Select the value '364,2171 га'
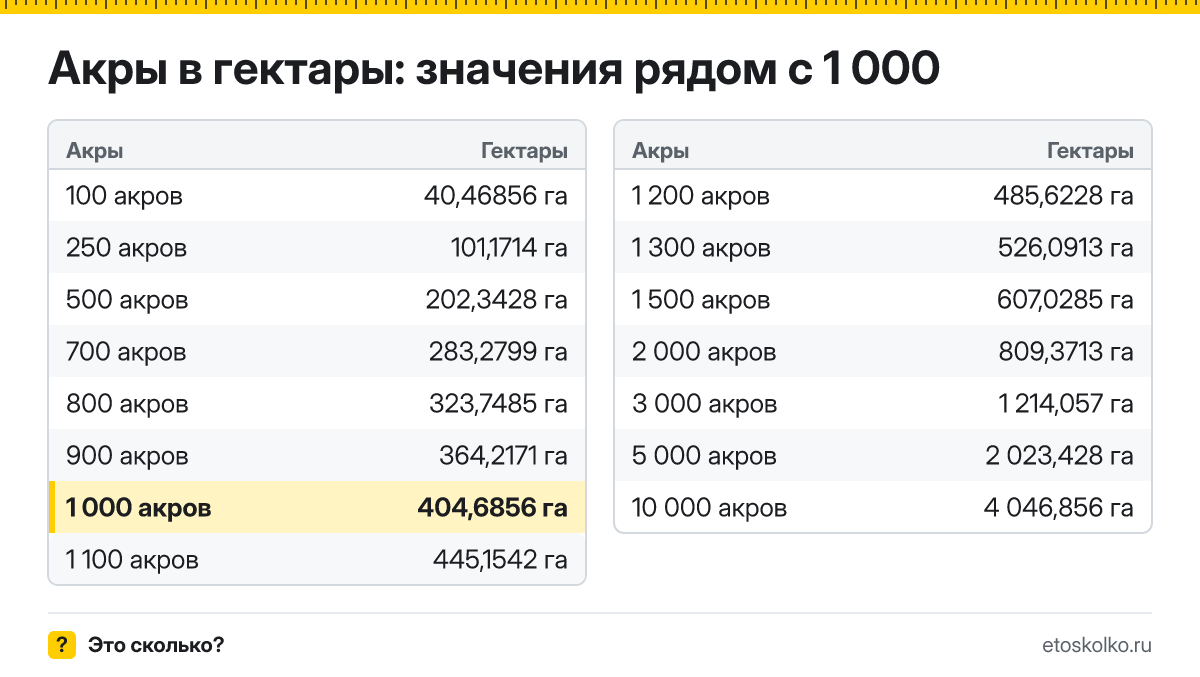Viewport: 1200px width, 677px height. pos(504,456)
